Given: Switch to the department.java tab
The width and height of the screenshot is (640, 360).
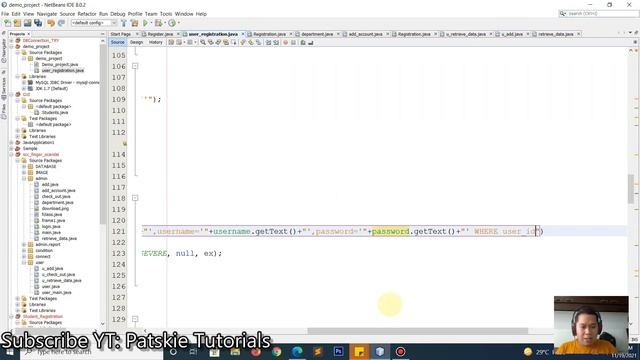Looking at the screenshot, I should click(317, 34).
